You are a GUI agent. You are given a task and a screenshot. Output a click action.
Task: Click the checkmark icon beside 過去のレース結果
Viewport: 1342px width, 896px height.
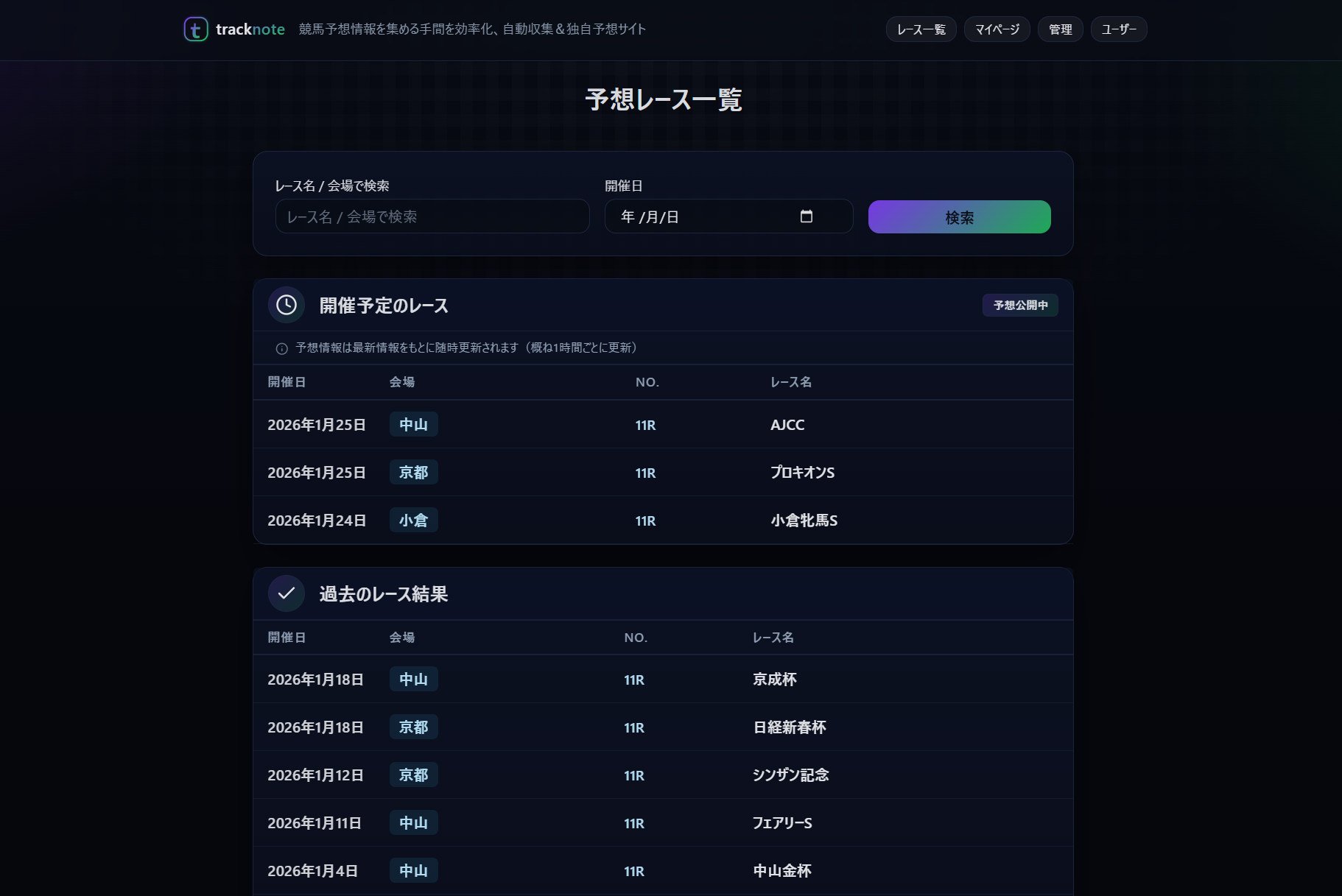coord(287,593)
